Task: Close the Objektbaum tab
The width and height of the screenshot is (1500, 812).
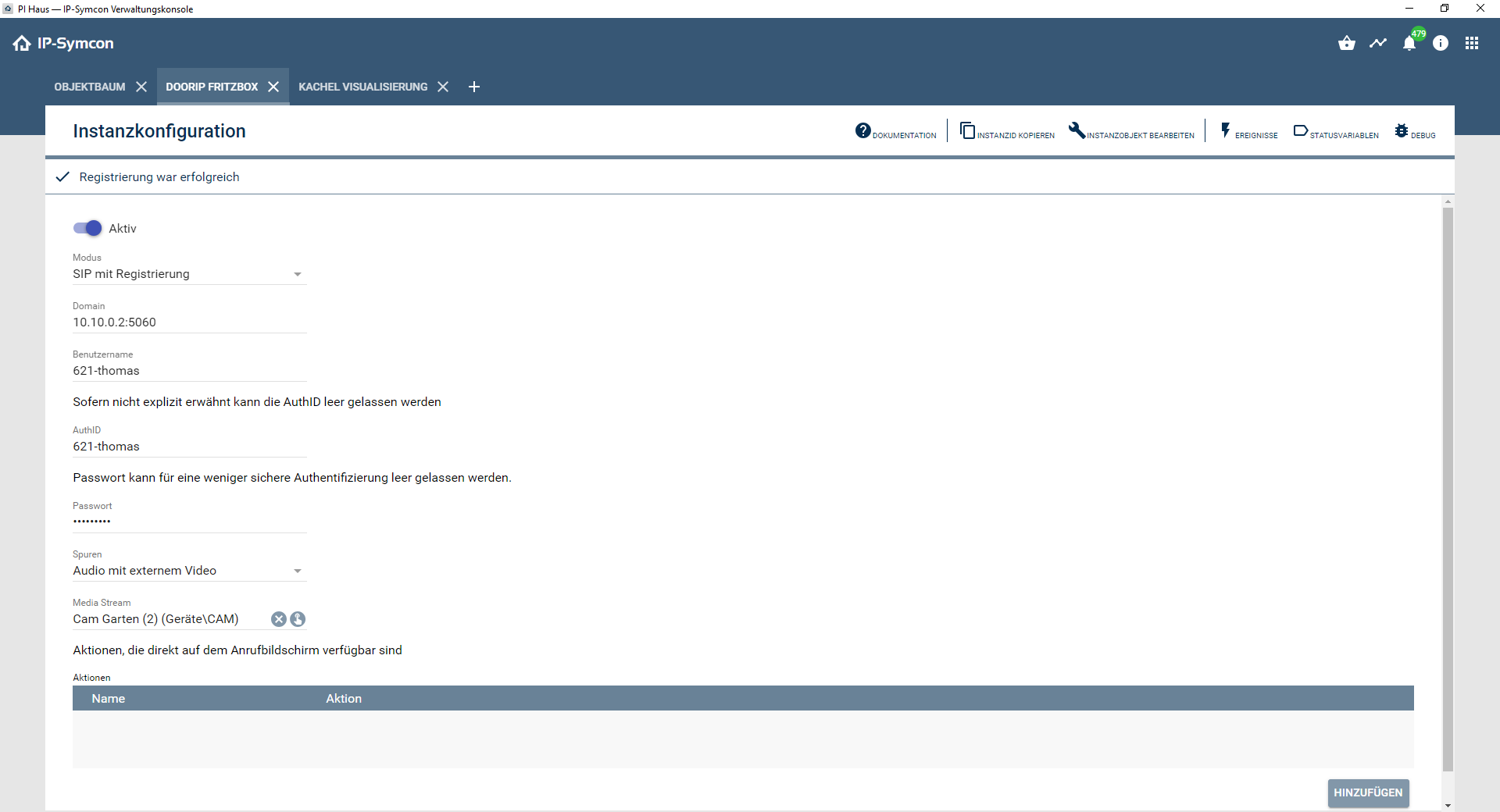Action: 141,87
